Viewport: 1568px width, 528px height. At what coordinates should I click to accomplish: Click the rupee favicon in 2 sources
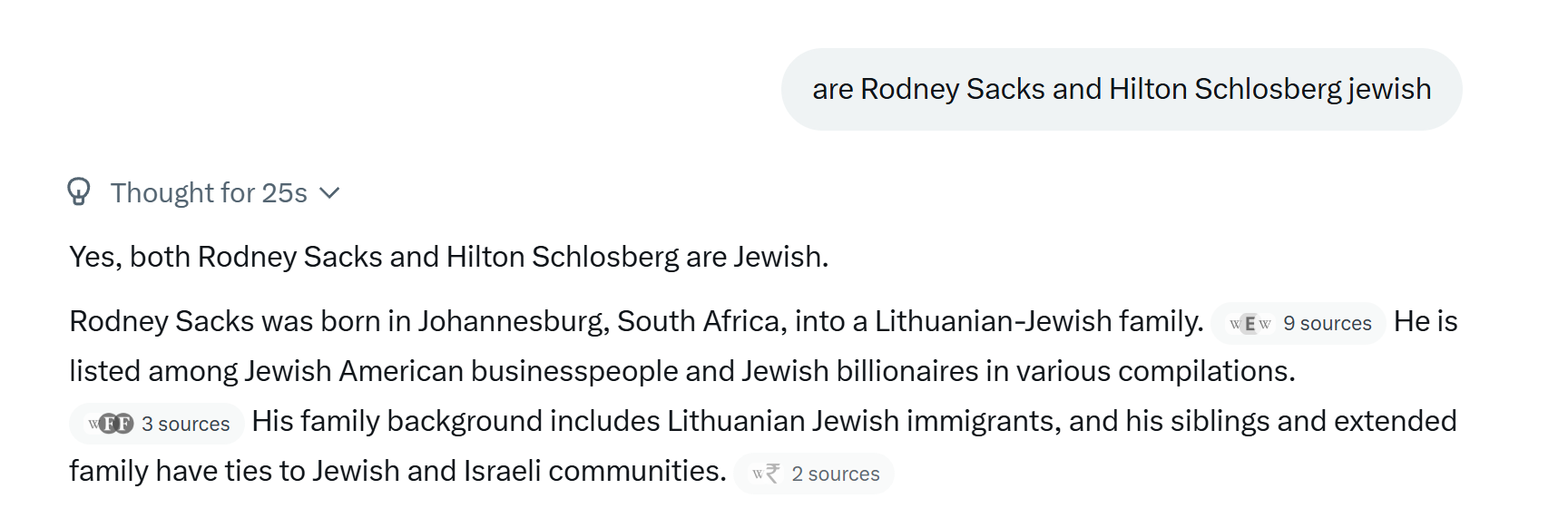click(x=773, y=474)
